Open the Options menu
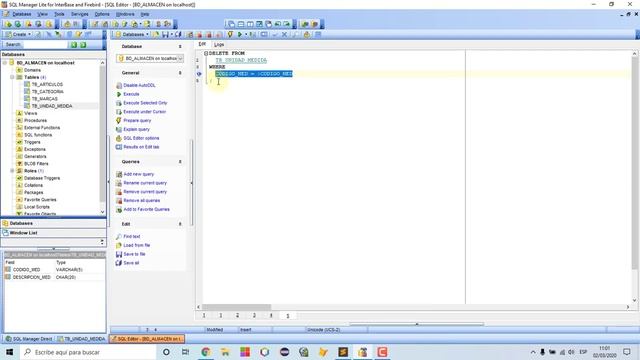The width and height of the screenshot is (640, 360). pos(102,14)
